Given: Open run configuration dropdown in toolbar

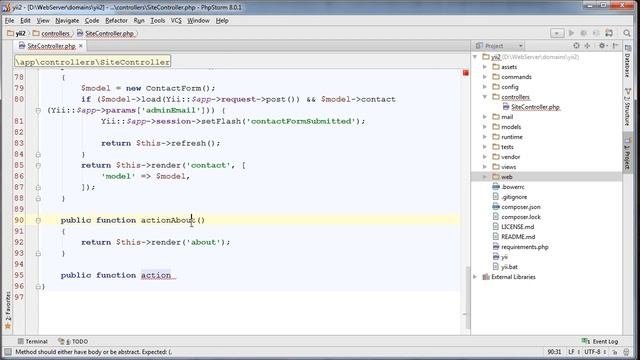Looking at the screenshot, I should coord(557,33).
